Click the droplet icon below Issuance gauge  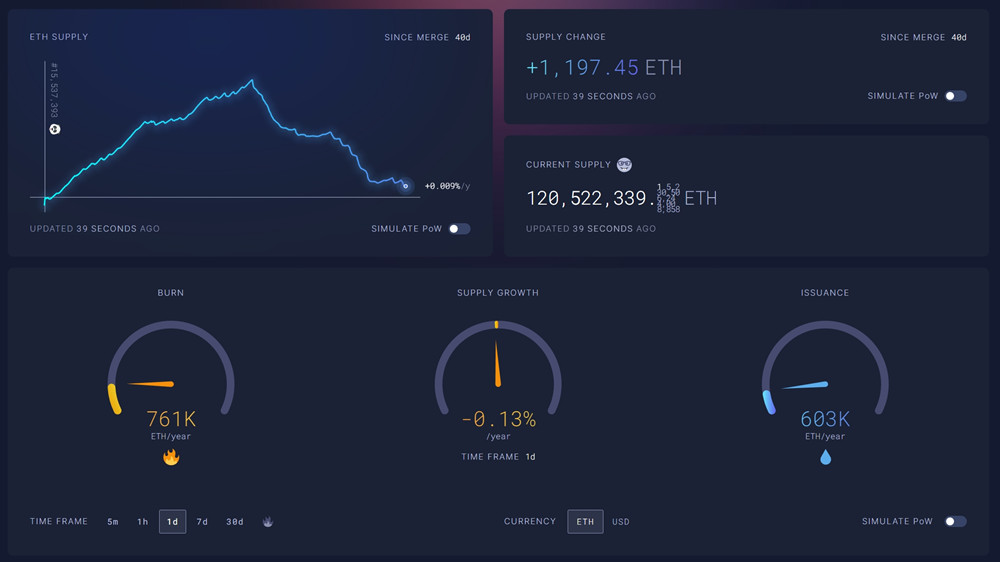pos(825,457)
